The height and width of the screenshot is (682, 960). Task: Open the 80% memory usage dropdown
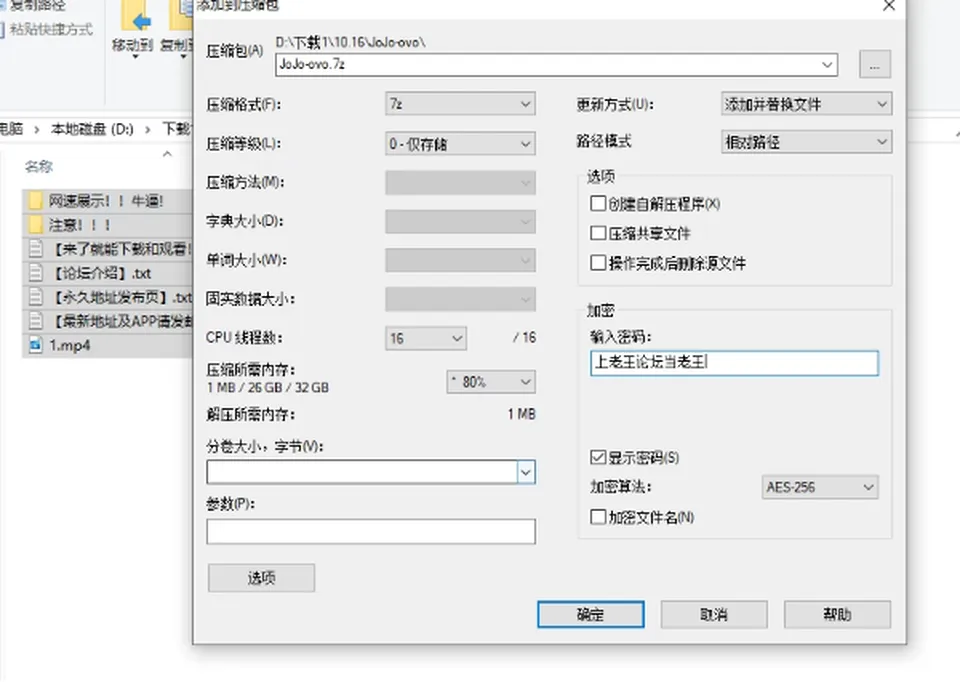tap(491, 382)
